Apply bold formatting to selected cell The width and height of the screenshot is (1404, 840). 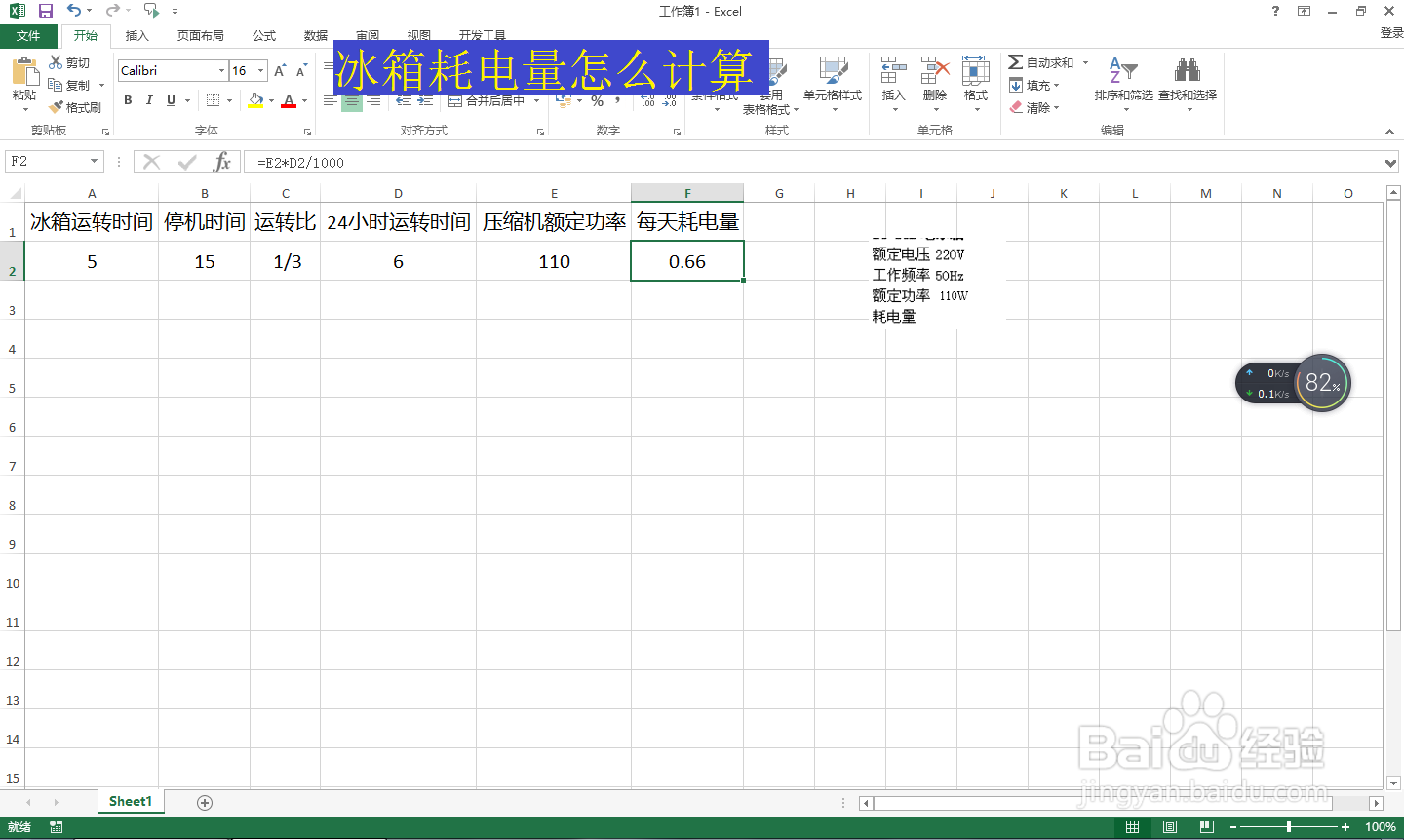(127, 100)
